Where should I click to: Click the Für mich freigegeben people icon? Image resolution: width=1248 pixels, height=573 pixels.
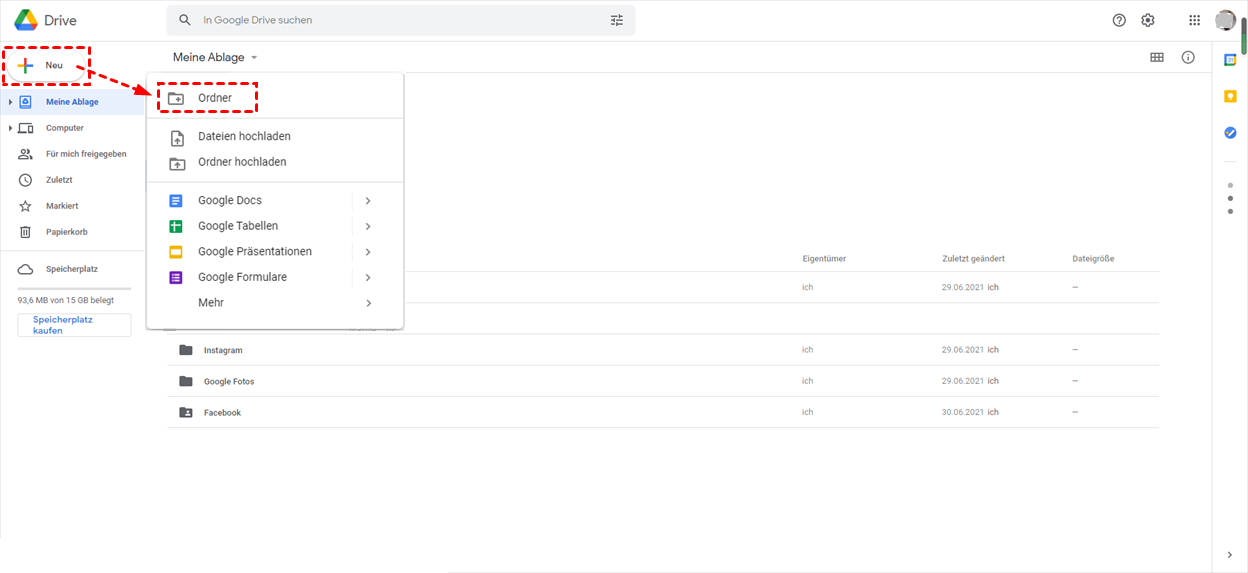(x=25, y=154)
